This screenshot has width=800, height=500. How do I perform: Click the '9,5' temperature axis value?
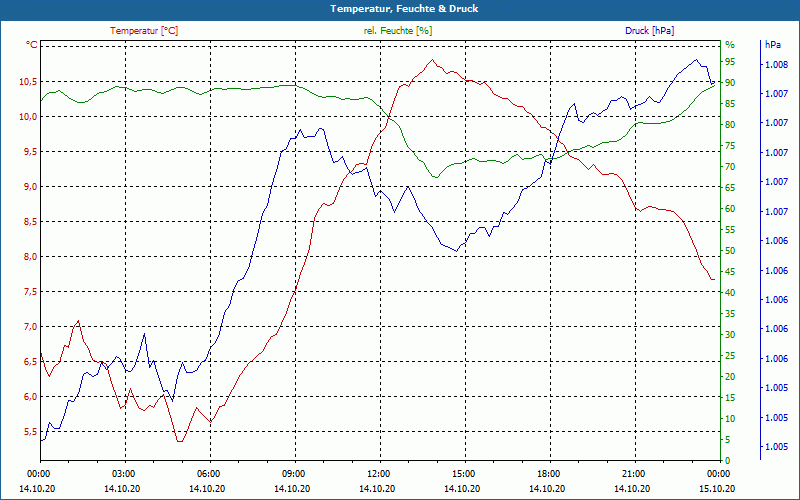click(x=31, y=152)
